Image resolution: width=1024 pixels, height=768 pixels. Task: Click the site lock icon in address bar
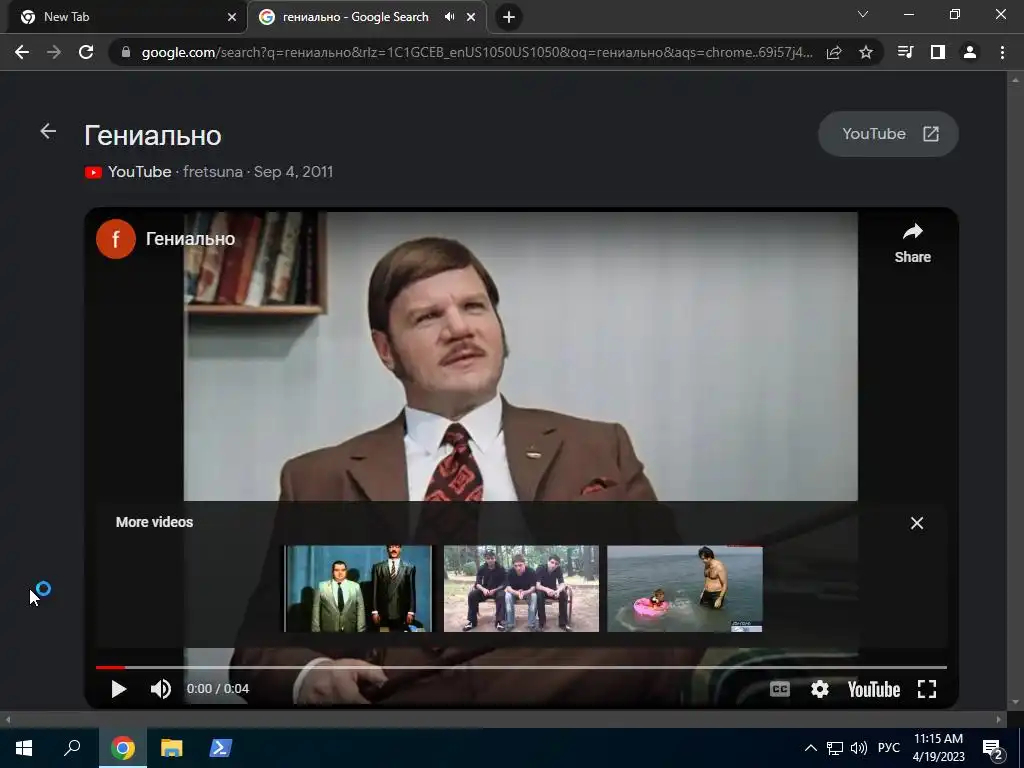126,52
